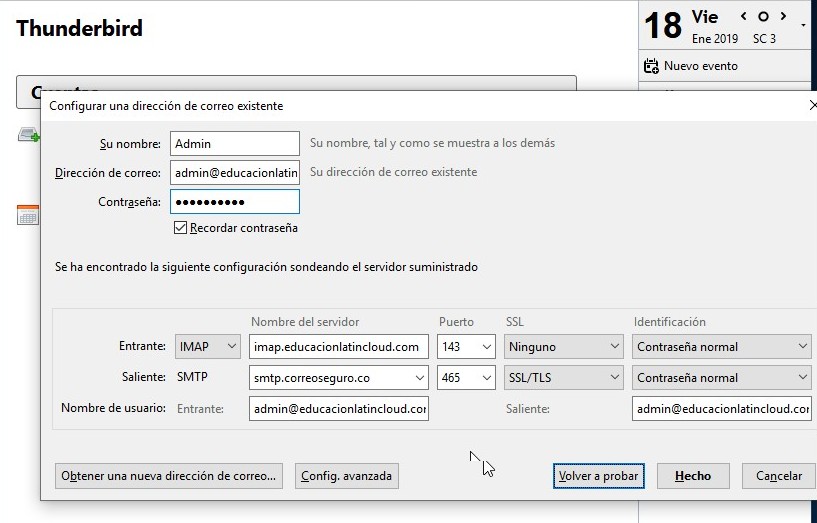The height and width of the screenshot is (523, 817).
Task: Click the Thunderbird heading
Action: point(79,28)
